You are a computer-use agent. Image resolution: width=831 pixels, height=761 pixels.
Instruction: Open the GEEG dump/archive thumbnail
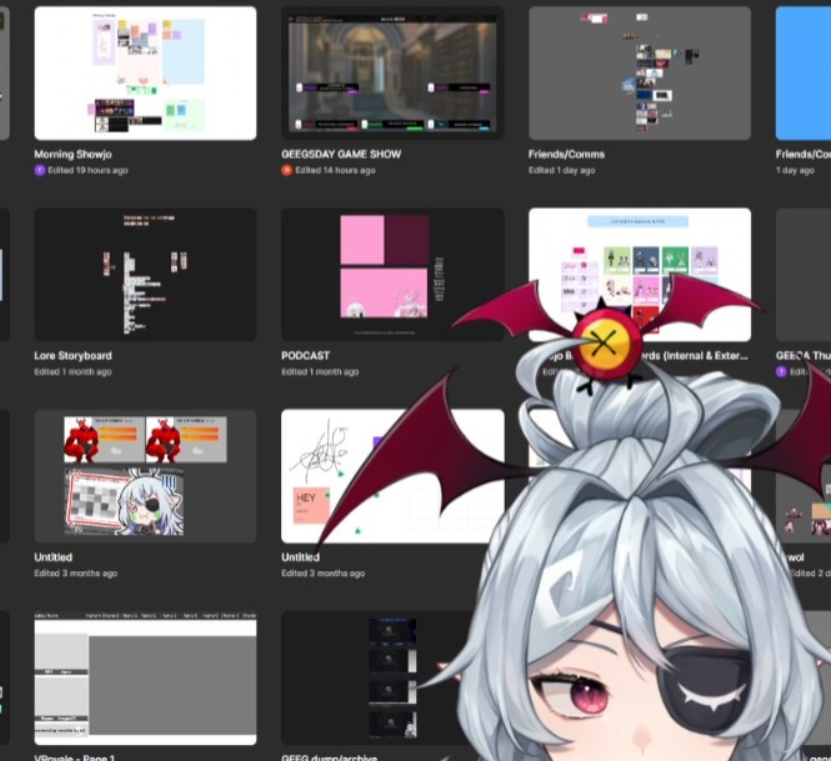click(376, 678)
